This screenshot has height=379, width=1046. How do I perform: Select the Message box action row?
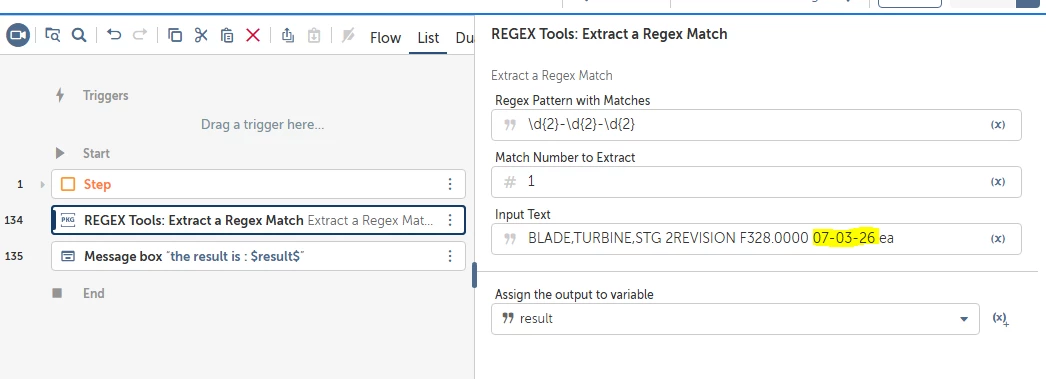pos(258,256)
